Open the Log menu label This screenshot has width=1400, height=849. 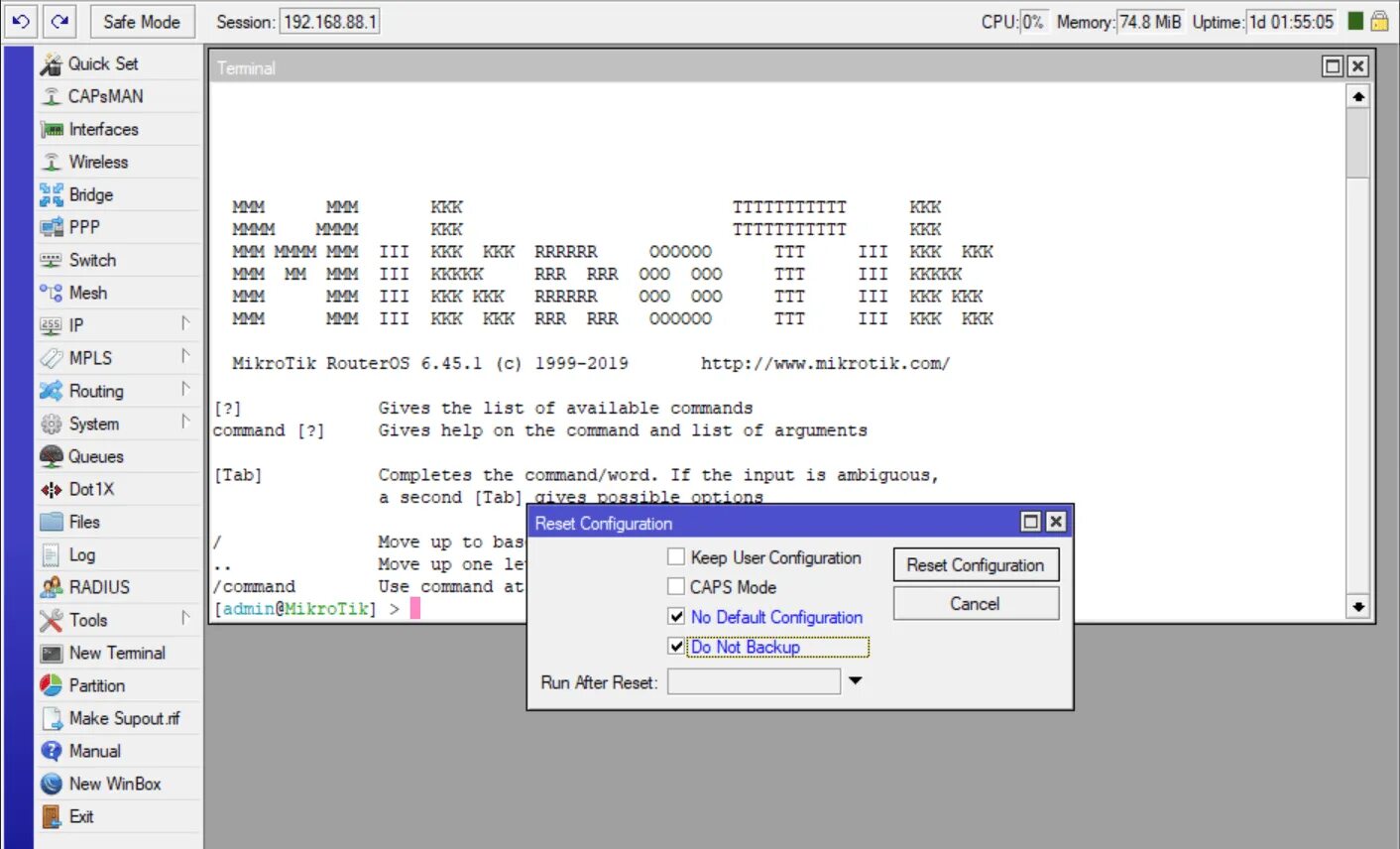(x=82, y=555)
